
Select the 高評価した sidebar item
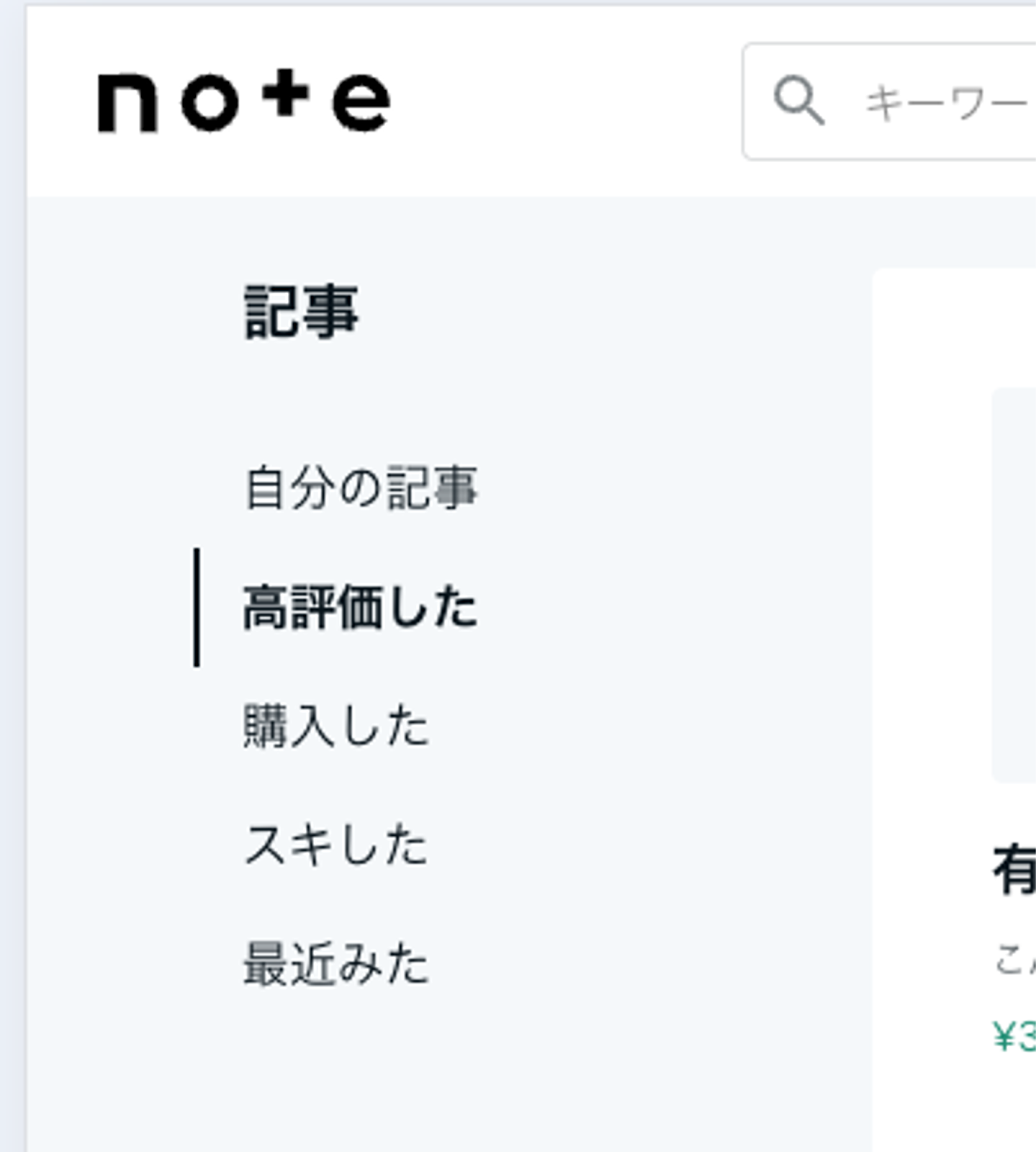pyautogui.click(x=360, y=608)
